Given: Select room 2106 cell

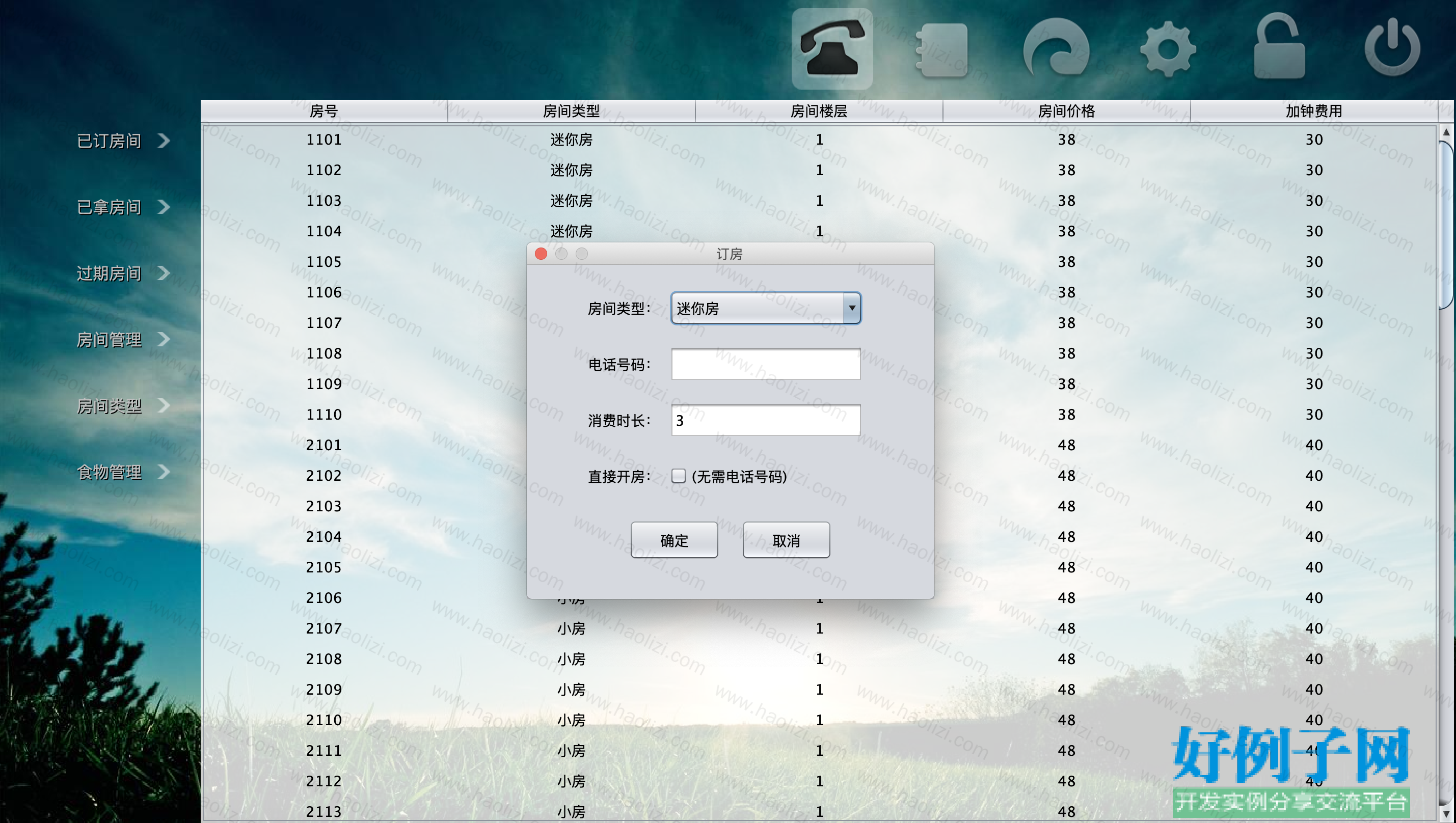Looking at the screenshot, I should 324,597.
